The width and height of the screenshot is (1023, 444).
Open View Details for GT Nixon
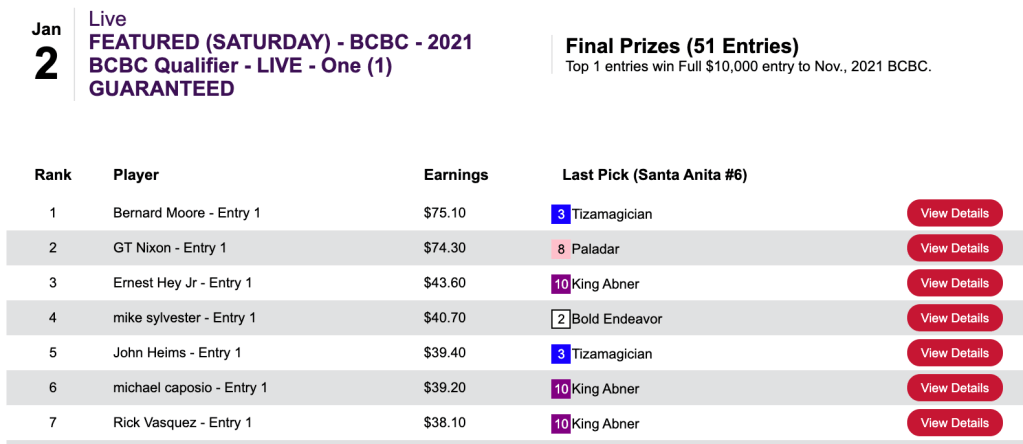pyautogui.click(x=954, y=248)
